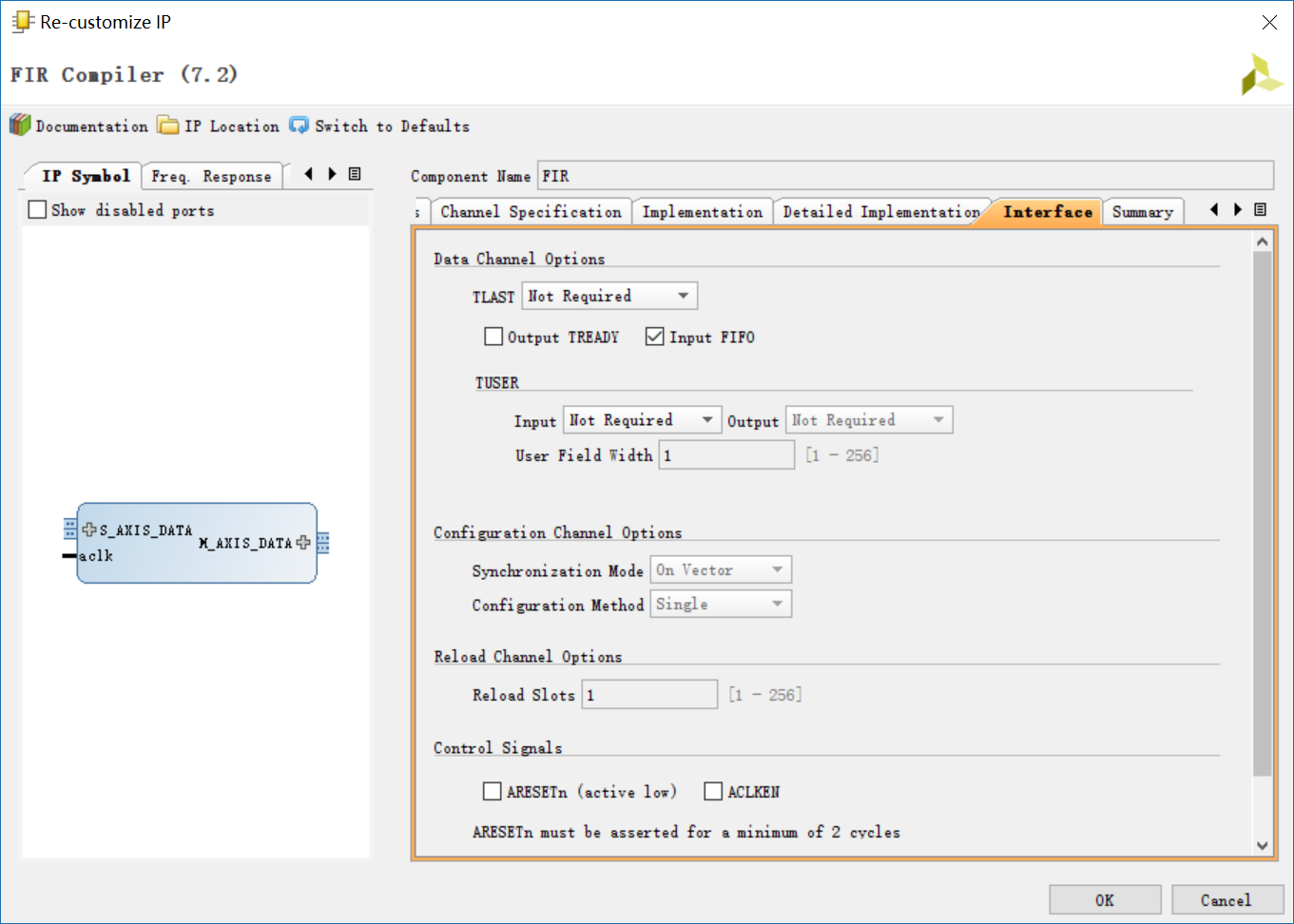Screen dimensions: 1294x924
Task: Open the TLAST dropdown
Action: (x=609, y=296)
